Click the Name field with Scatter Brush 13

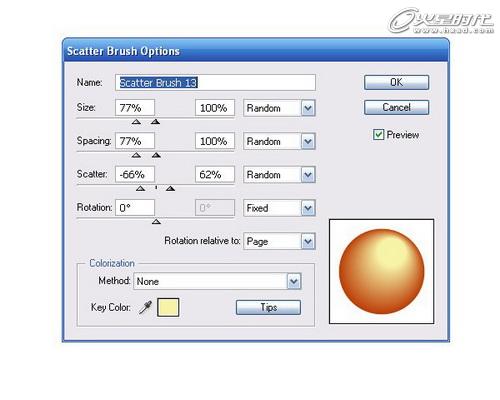point(215,82)
